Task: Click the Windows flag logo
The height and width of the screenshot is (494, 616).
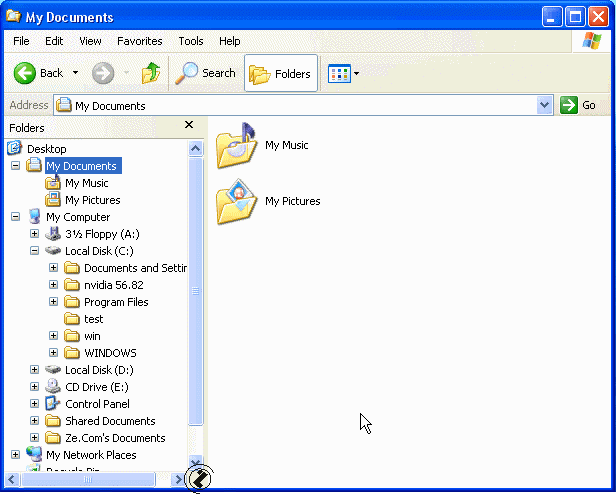Action: click(x=592, y=41)
